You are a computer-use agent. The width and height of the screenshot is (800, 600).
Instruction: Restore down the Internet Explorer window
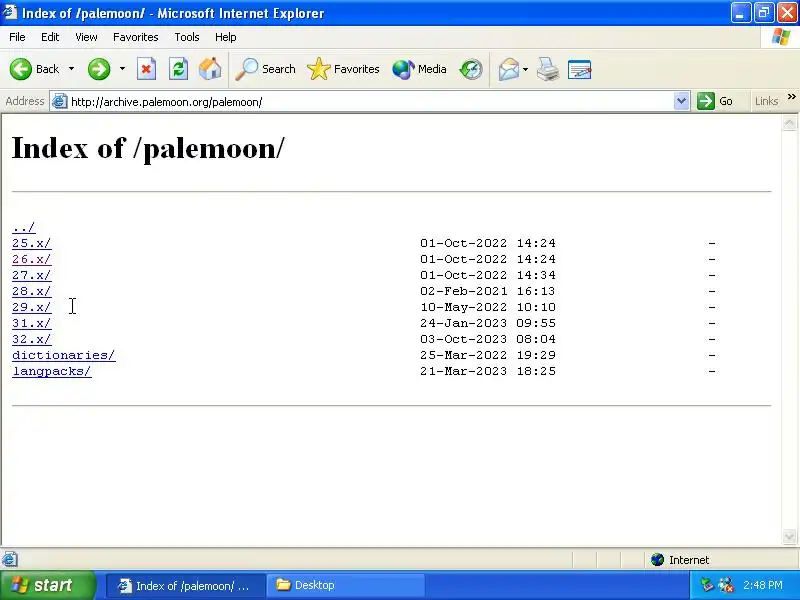[764, 13]
